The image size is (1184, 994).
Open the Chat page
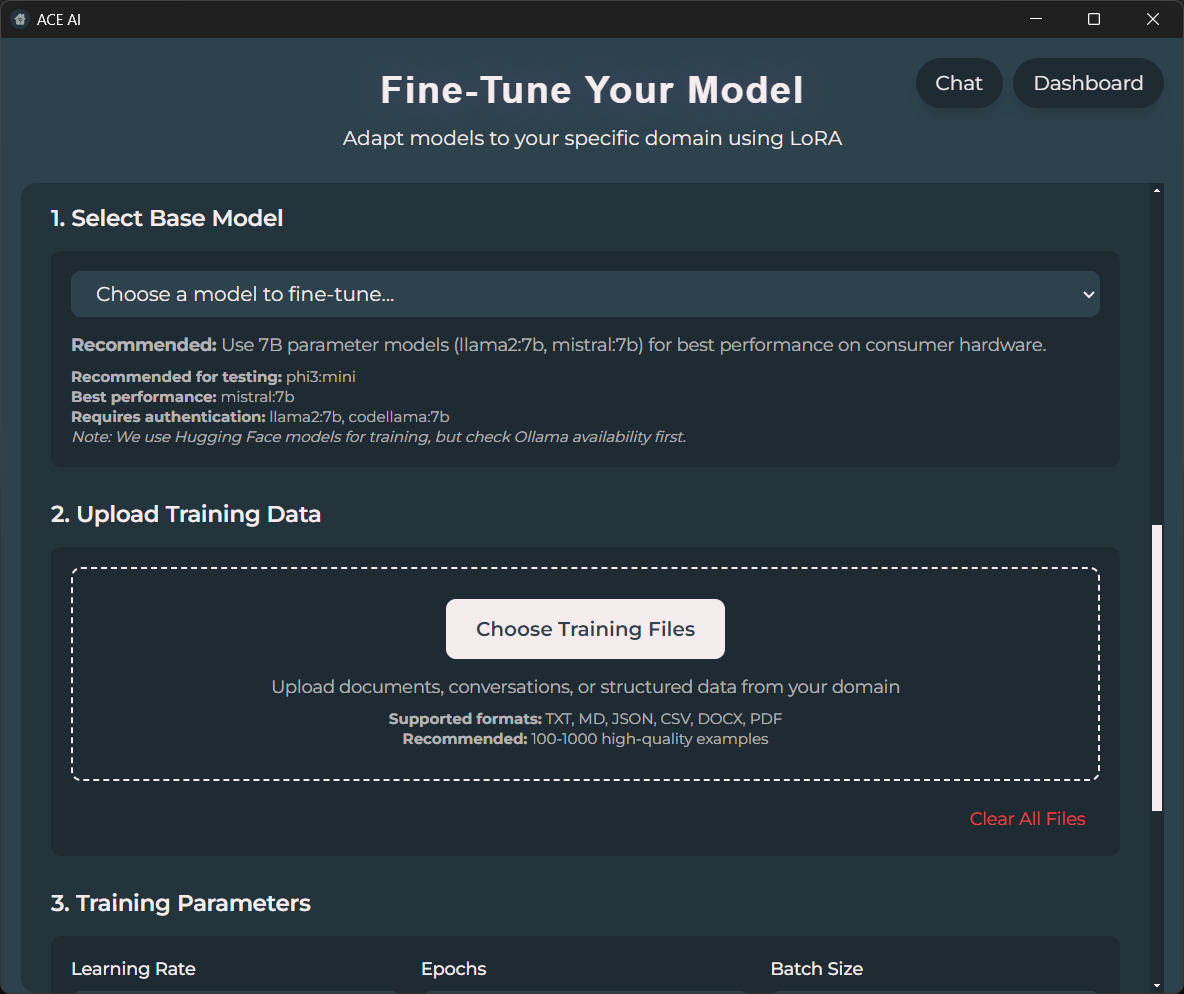958,83
